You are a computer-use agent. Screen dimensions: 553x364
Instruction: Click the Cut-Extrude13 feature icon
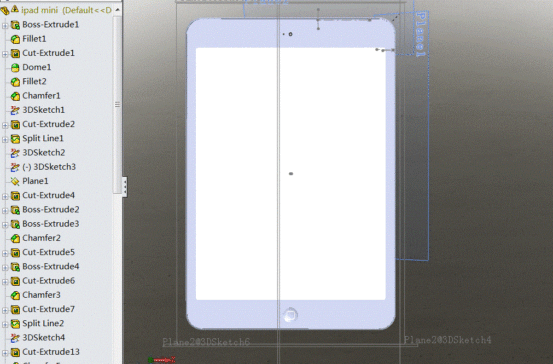[x=15, y=352]
